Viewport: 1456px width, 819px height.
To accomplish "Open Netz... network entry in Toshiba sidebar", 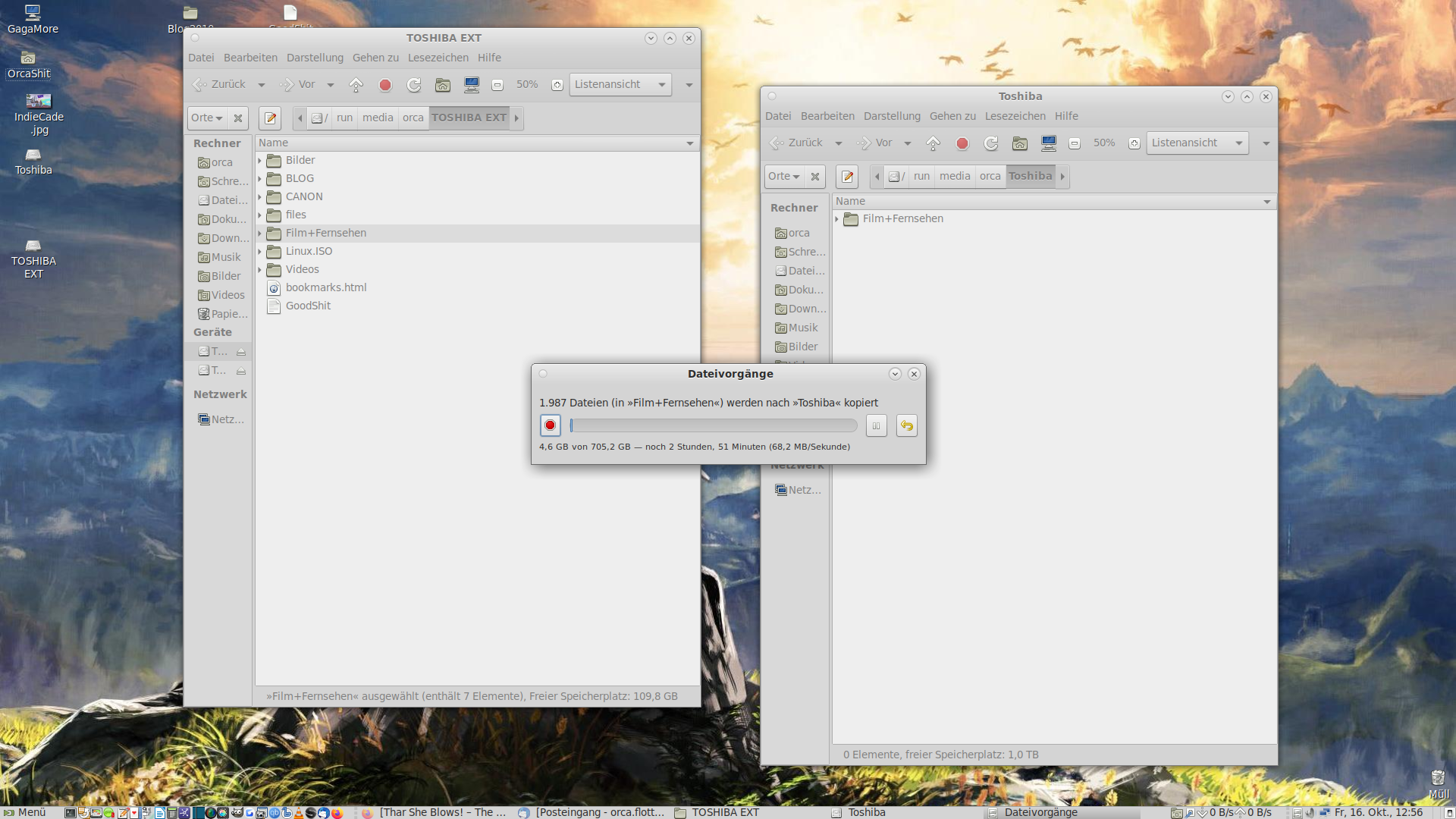I will (799, 491).
